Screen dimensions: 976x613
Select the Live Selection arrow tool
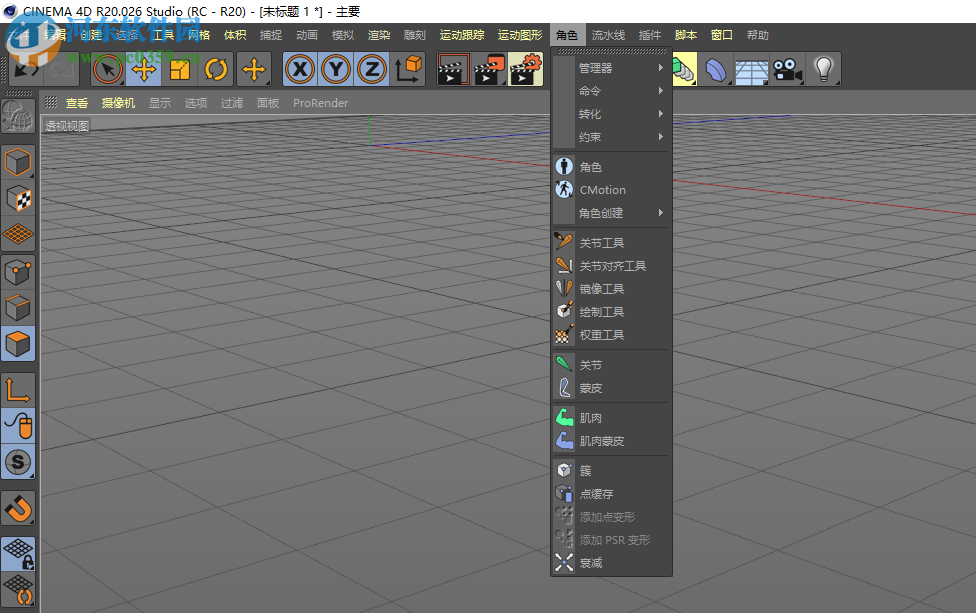point(106,69)
